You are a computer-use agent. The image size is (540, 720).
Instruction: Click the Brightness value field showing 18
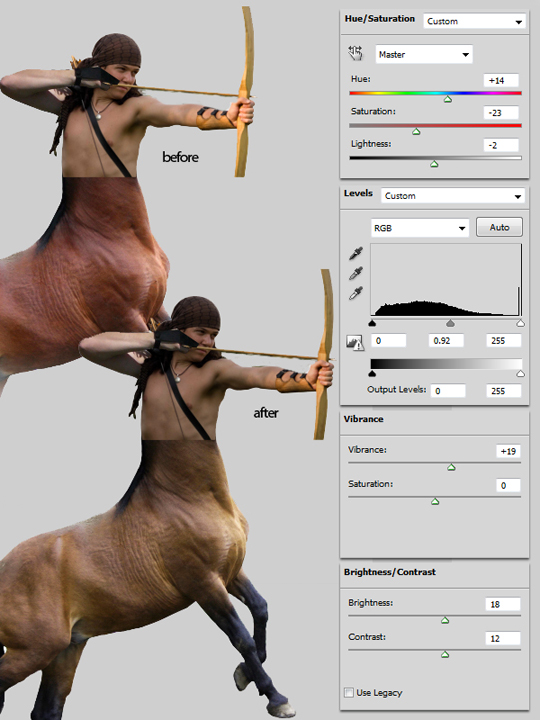pyautogui.click(x=503, y=604)
